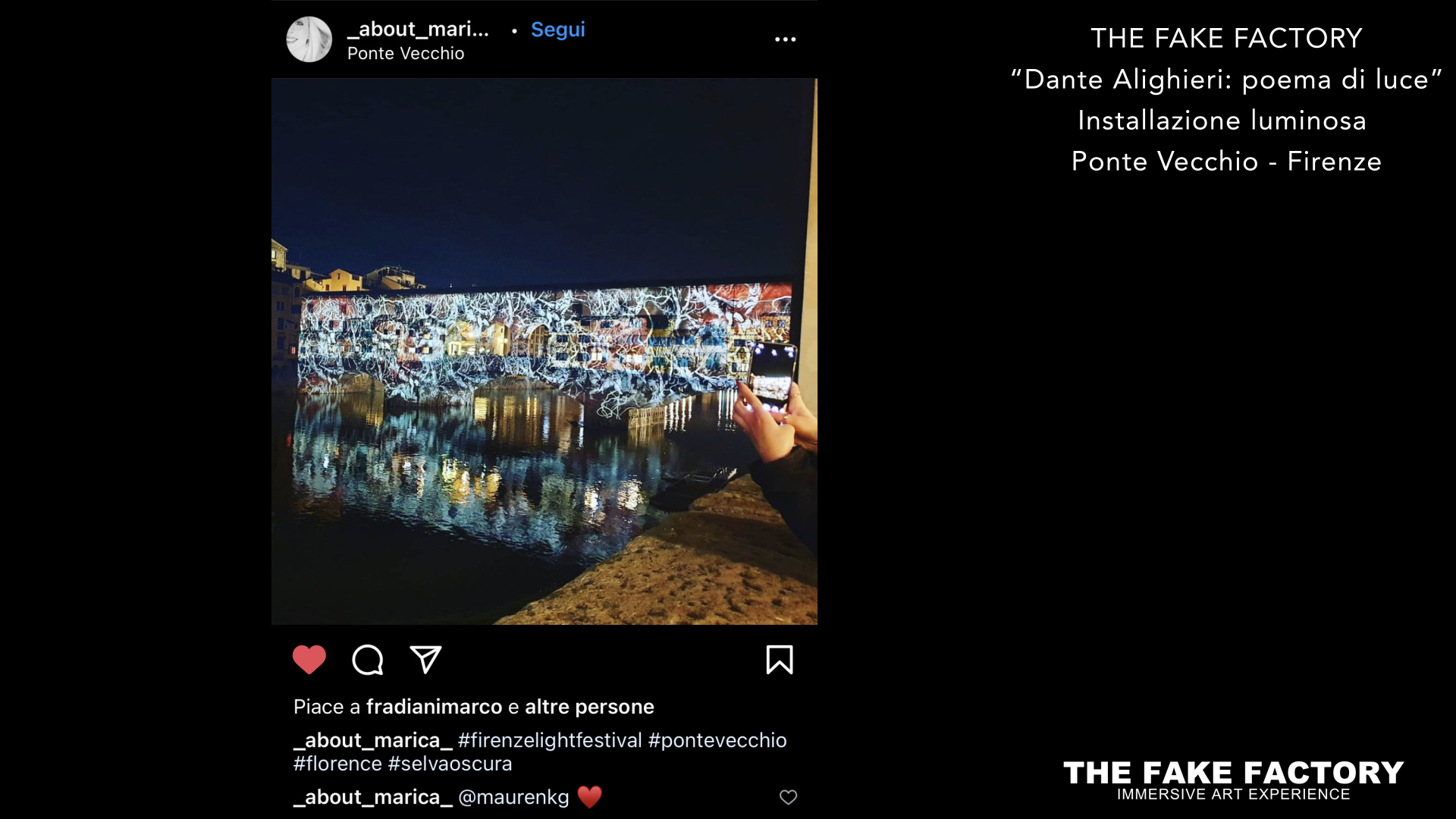This screenshot has width=1456, height=819.
Task: Like the comment with small heart icon
Action: (789, 797)
